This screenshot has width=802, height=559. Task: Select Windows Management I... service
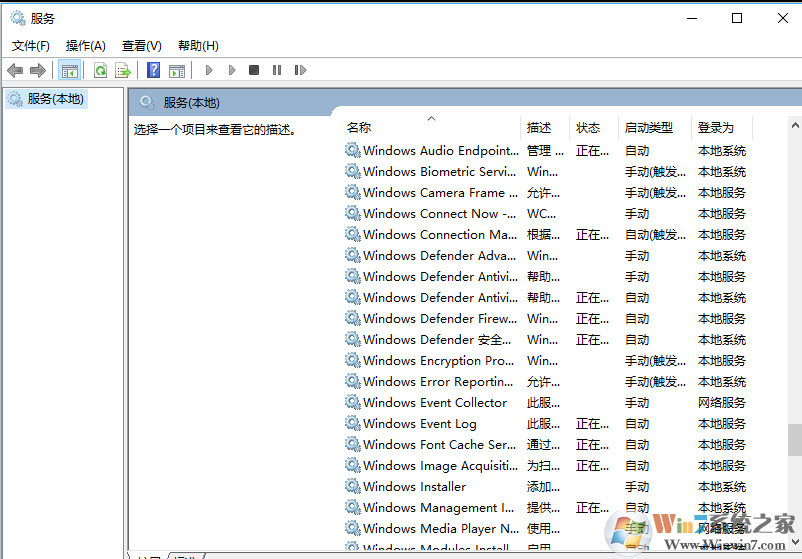tap(545, 507)
